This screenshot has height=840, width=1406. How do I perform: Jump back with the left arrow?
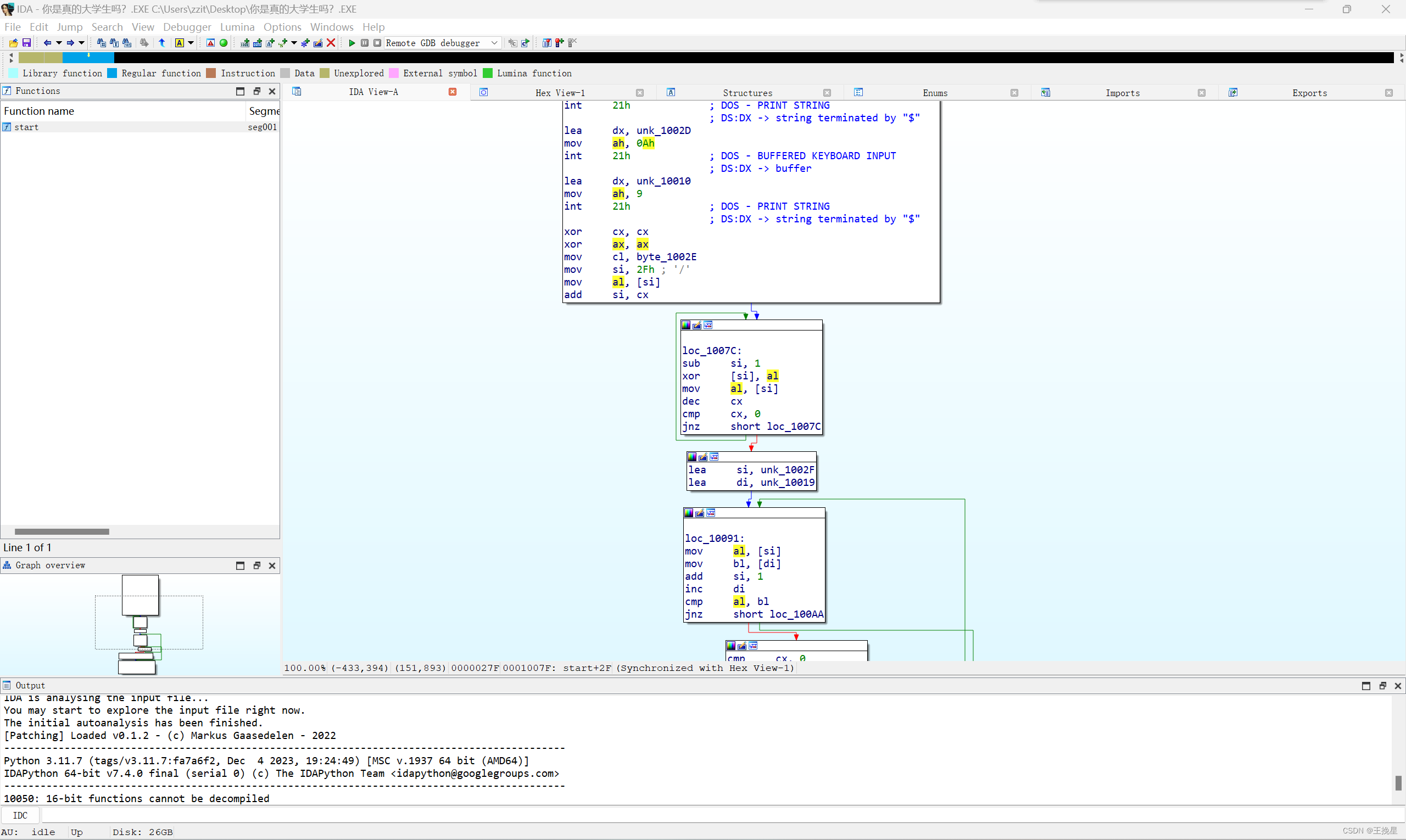point(48,43)
